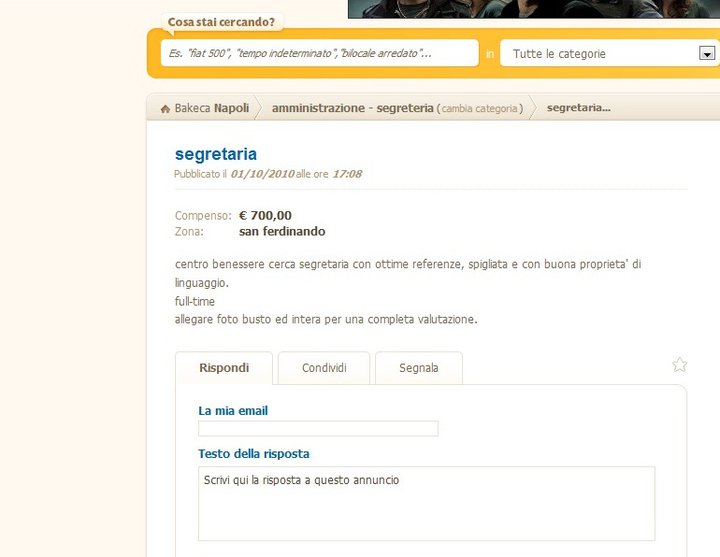Click the Testo della risposta text area
The height and width of the screenshot is (557, 720).
(x=427, y=504)
